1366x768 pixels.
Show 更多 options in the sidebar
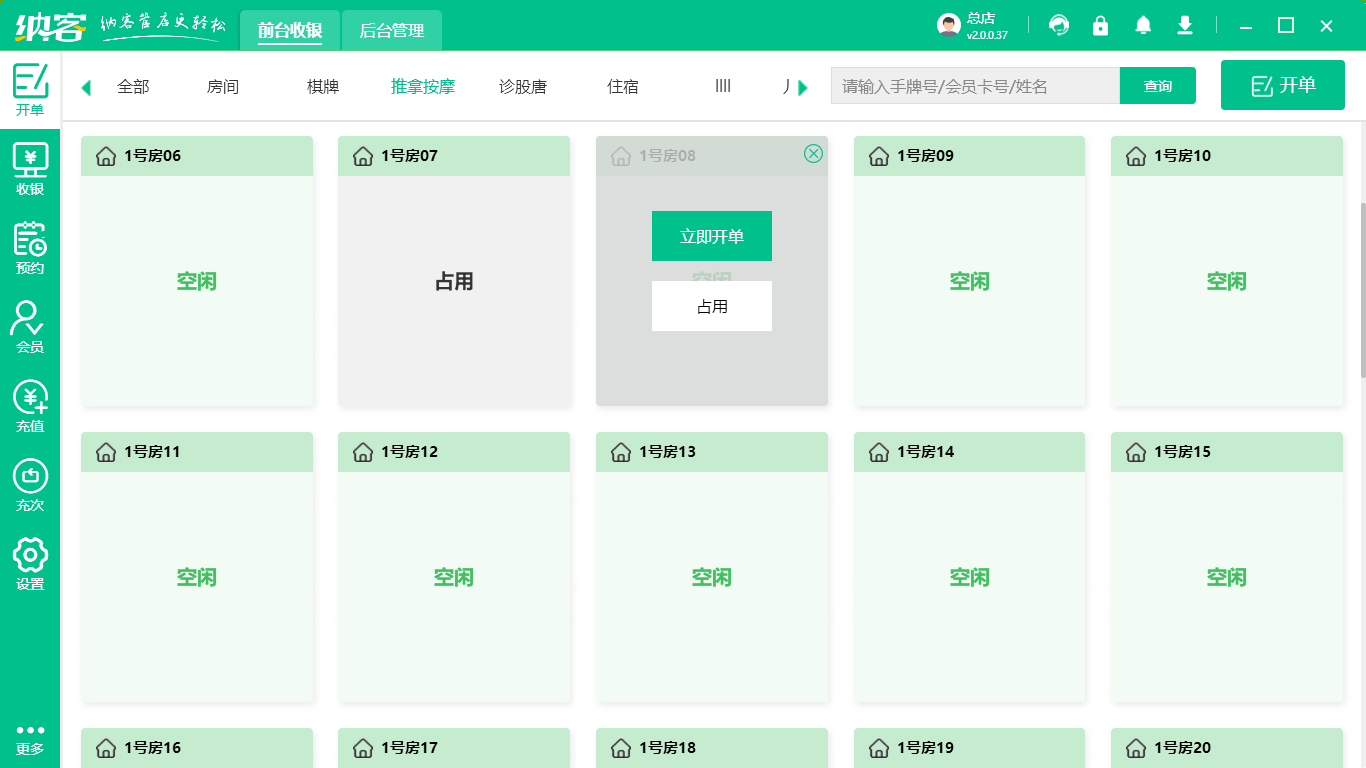pyautogui.click(x=30, y=739)
